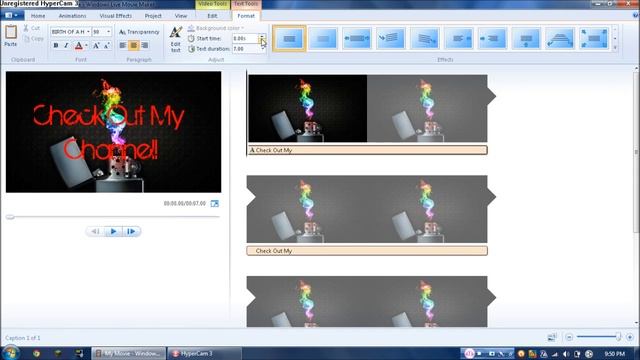This screenshot has height=360, width=640.
Task: Align caption text left
Action: point(123,45)
